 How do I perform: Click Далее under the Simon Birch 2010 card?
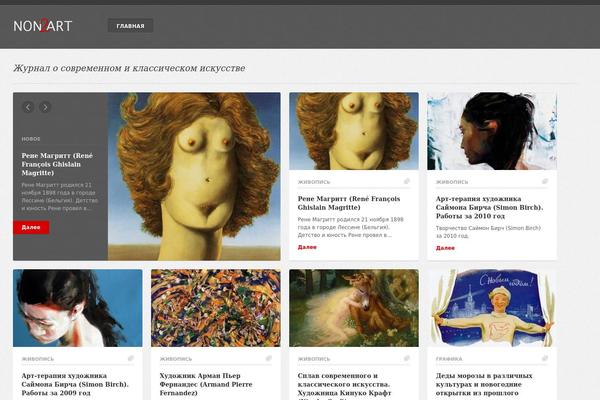445,248
